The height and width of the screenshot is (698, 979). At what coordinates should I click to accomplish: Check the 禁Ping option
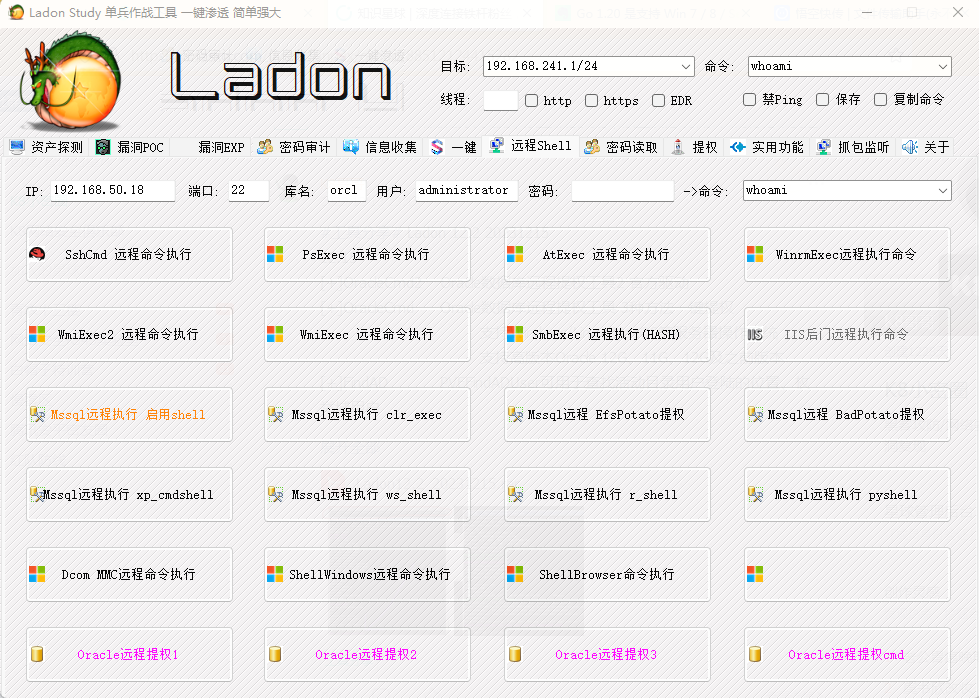(749, 99)
